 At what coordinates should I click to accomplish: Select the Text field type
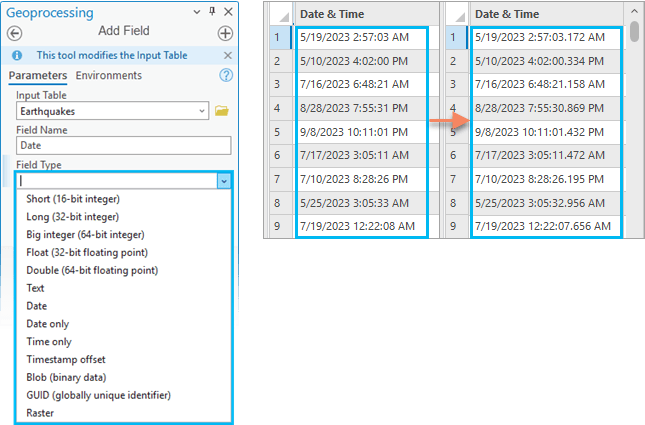[x=35, y=288]
